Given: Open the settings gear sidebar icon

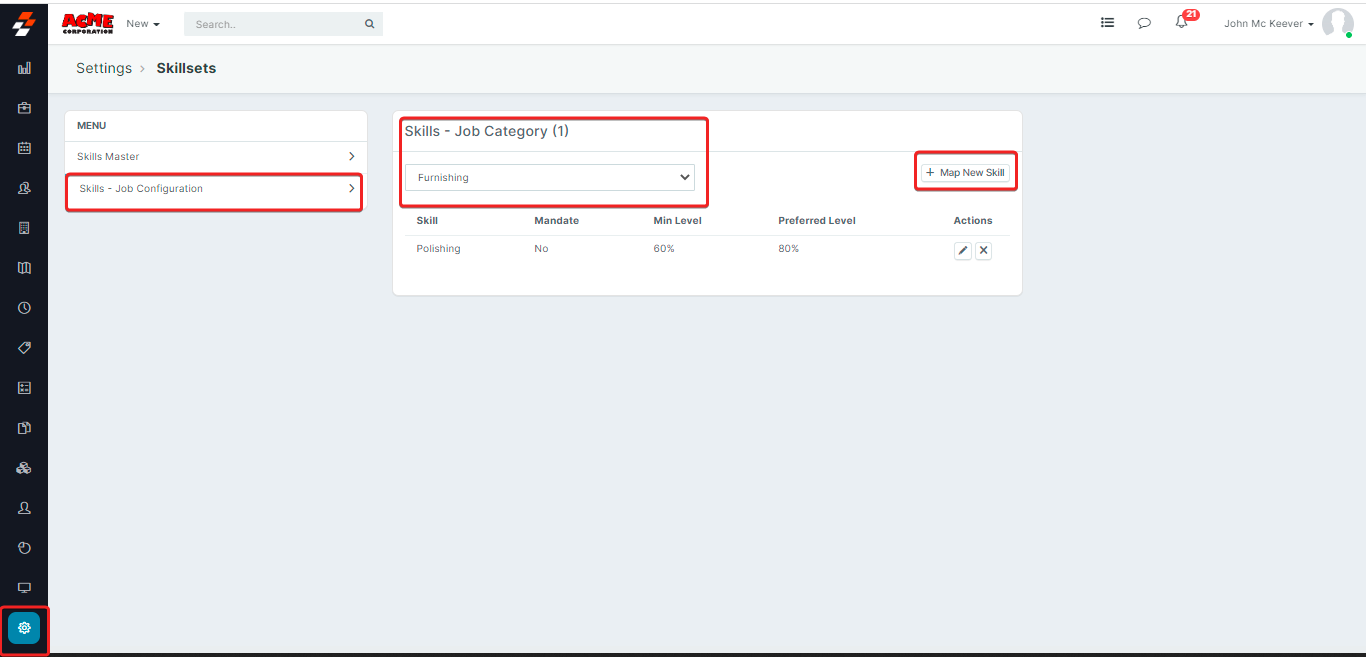Looking at the screenshot, I should [24, 628].
